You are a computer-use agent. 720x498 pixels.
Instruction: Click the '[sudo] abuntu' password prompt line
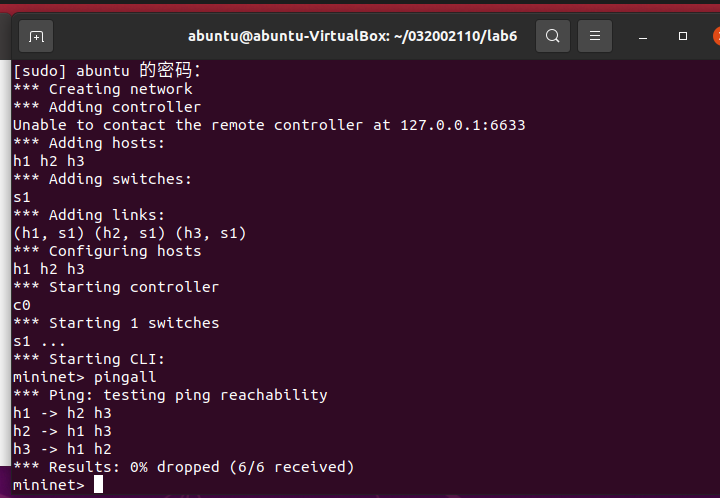click(x=107, y=71)
